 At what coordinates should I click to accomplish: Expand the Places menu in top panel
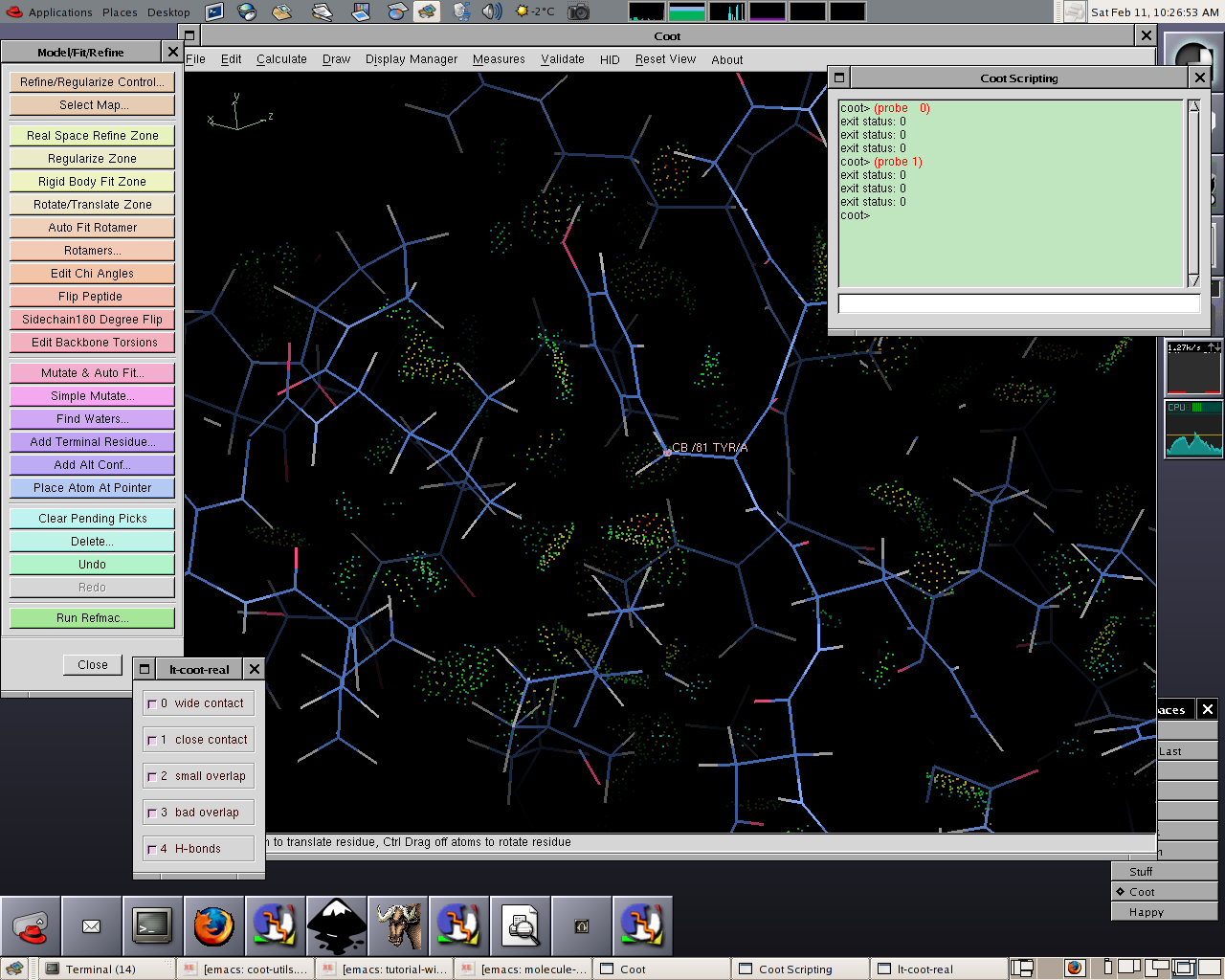[x=120, y=12]
